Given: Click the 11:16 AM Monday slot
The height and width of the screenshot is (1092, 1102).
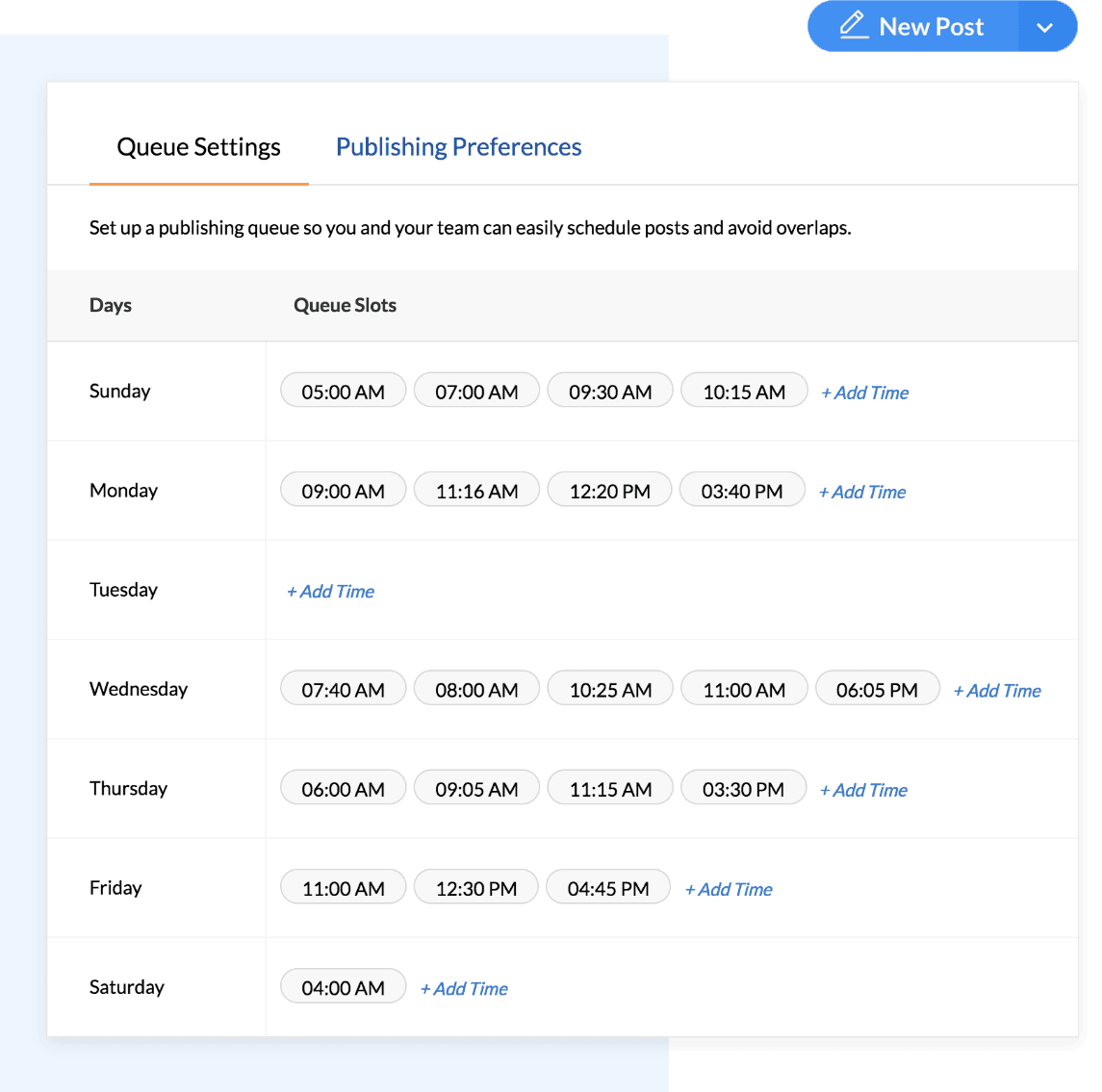Looking at the screenshot, I should [x=476, y=492].
